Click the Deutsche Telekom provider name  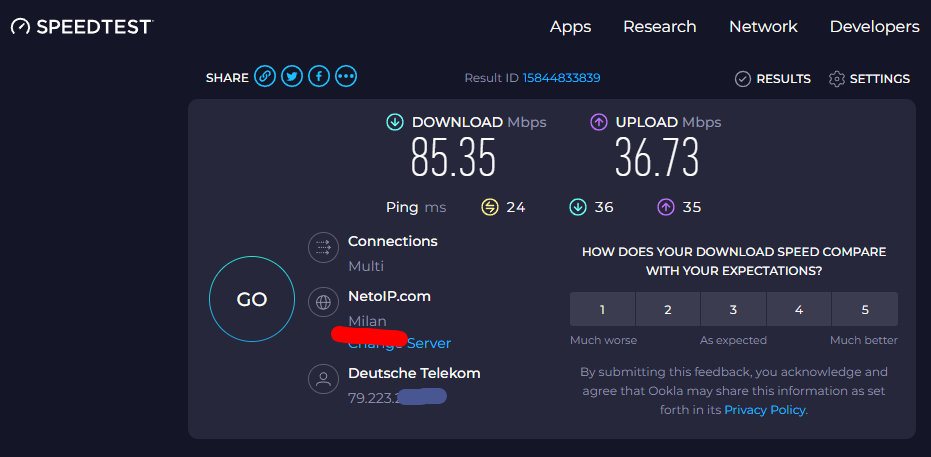coord(414,373)
